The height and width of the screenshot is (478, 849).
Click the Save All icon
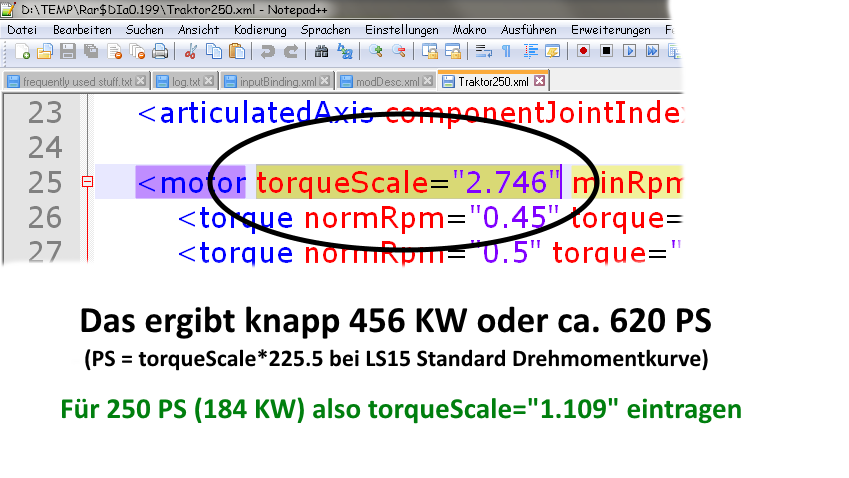(91, 51)
